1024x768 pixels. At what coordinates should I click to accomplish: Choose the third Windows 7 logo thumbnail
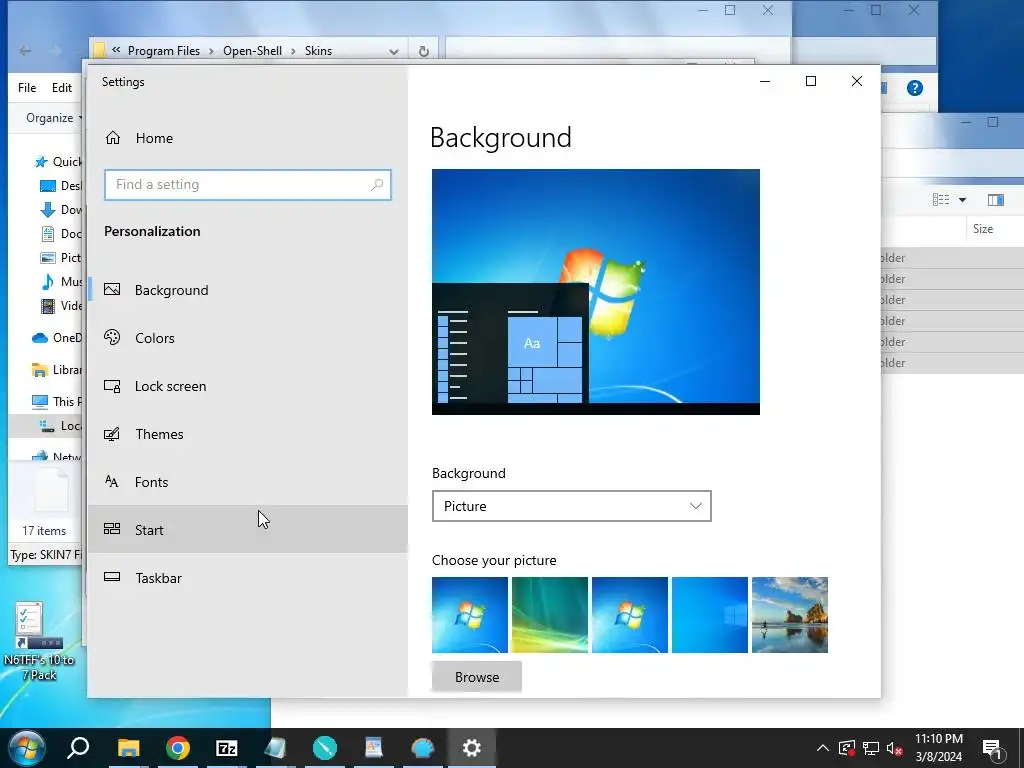click(x=630, y=615)
